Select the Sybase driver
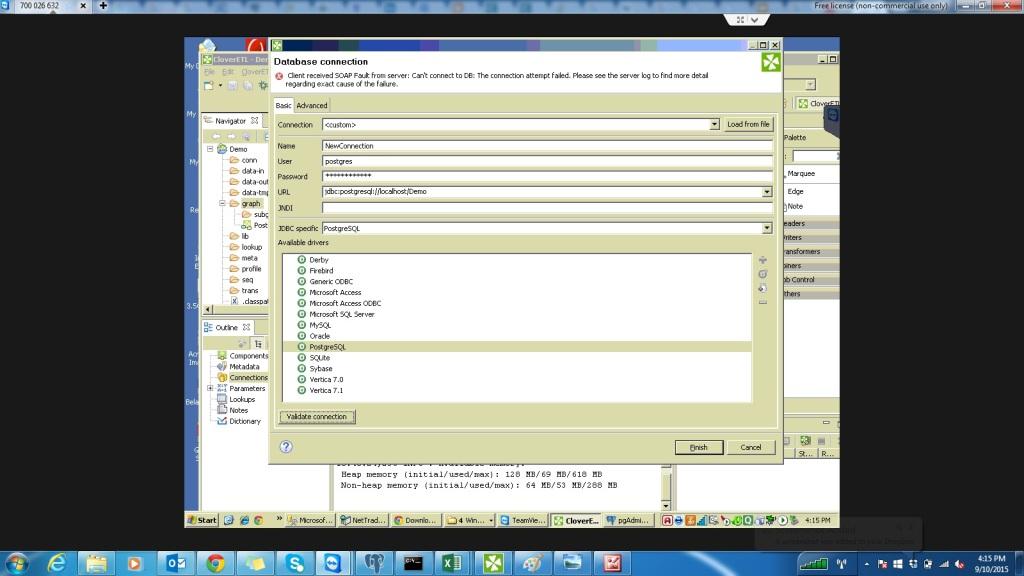This screenshot has width=1024, height=576. click(321, 368)
